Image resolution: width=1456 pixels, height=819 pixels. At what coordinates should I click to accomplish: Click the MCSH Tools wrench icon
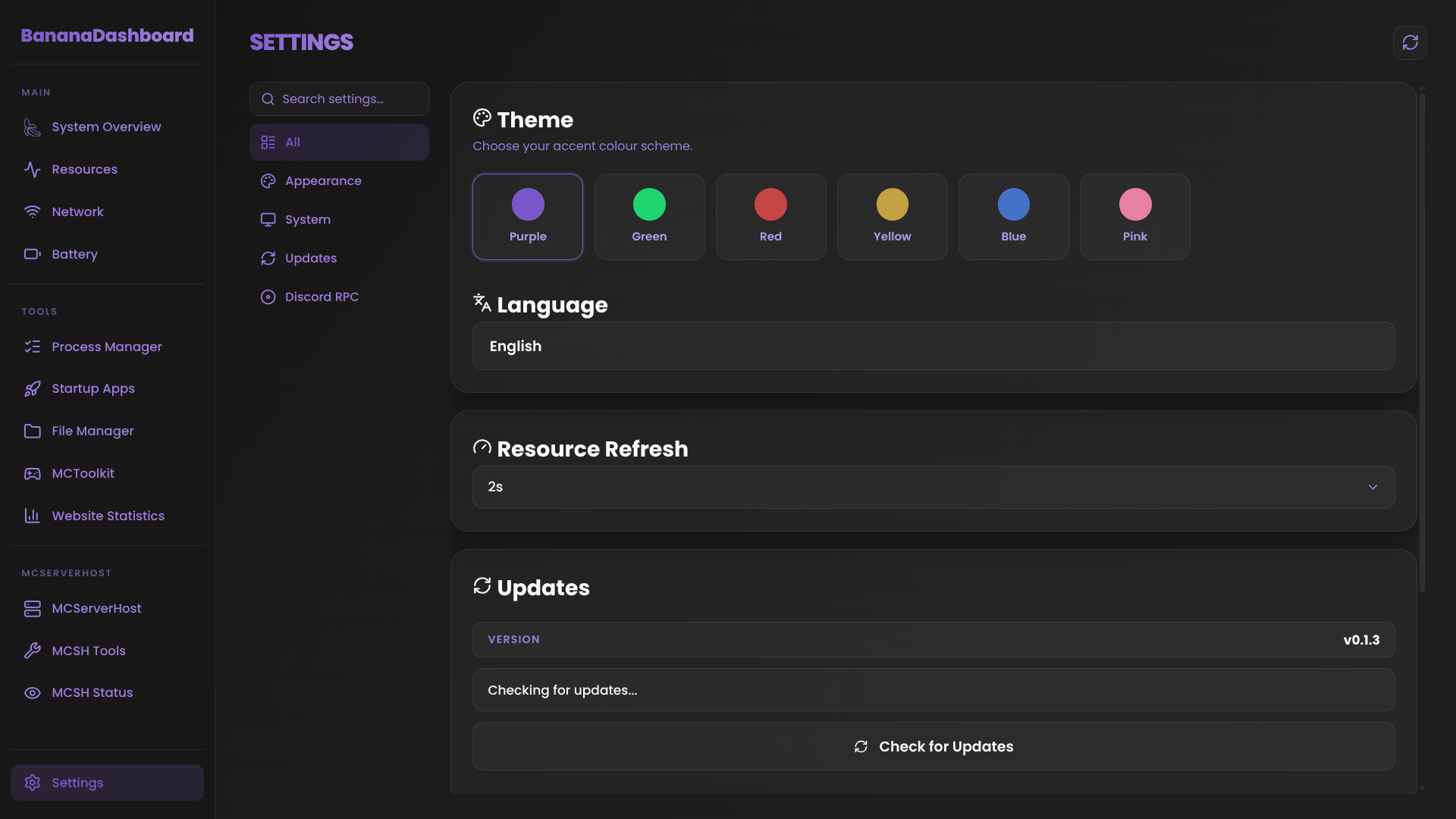pyautogui.click(x=32, y=651)
